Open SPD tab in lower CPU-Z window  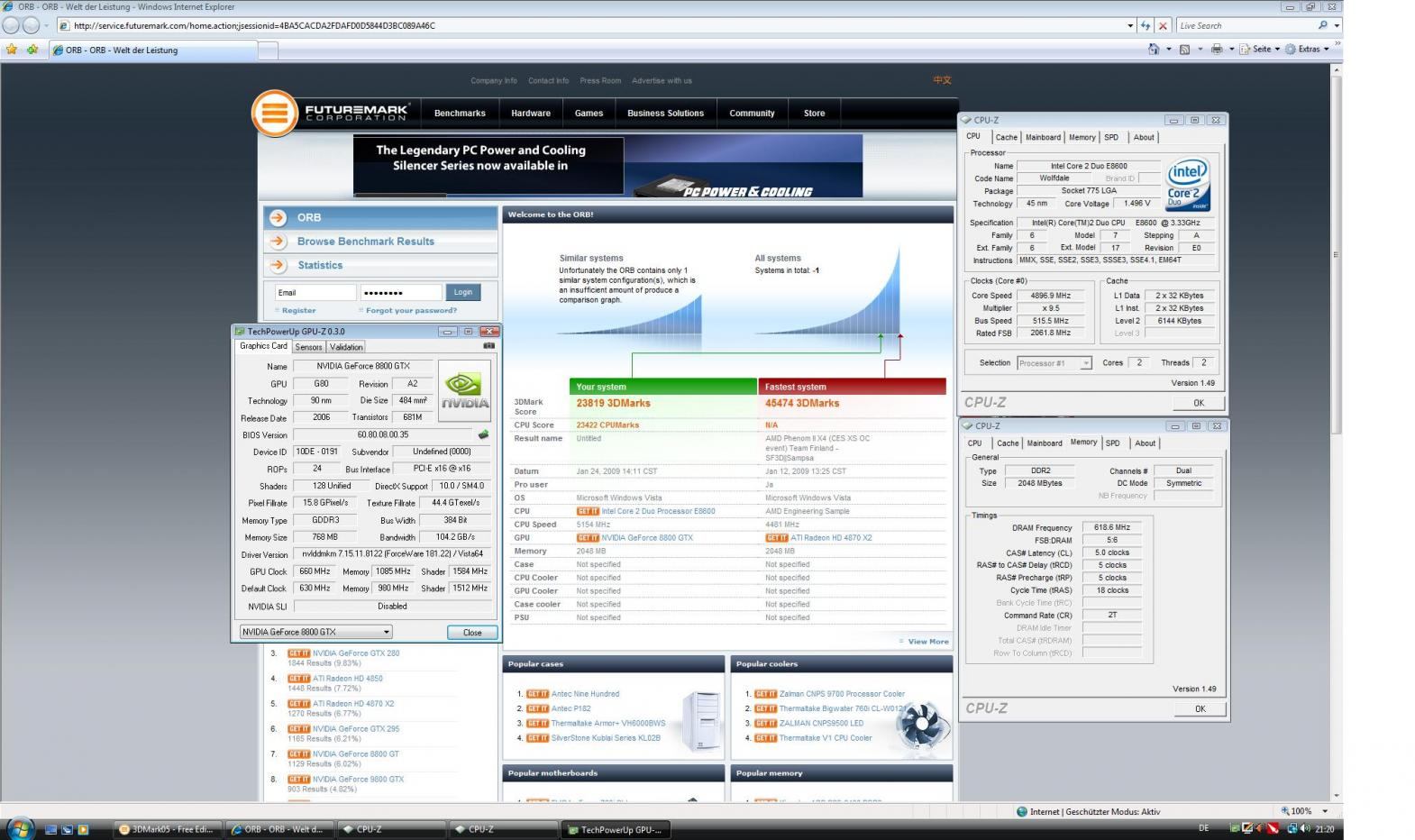click(1113, 443)
